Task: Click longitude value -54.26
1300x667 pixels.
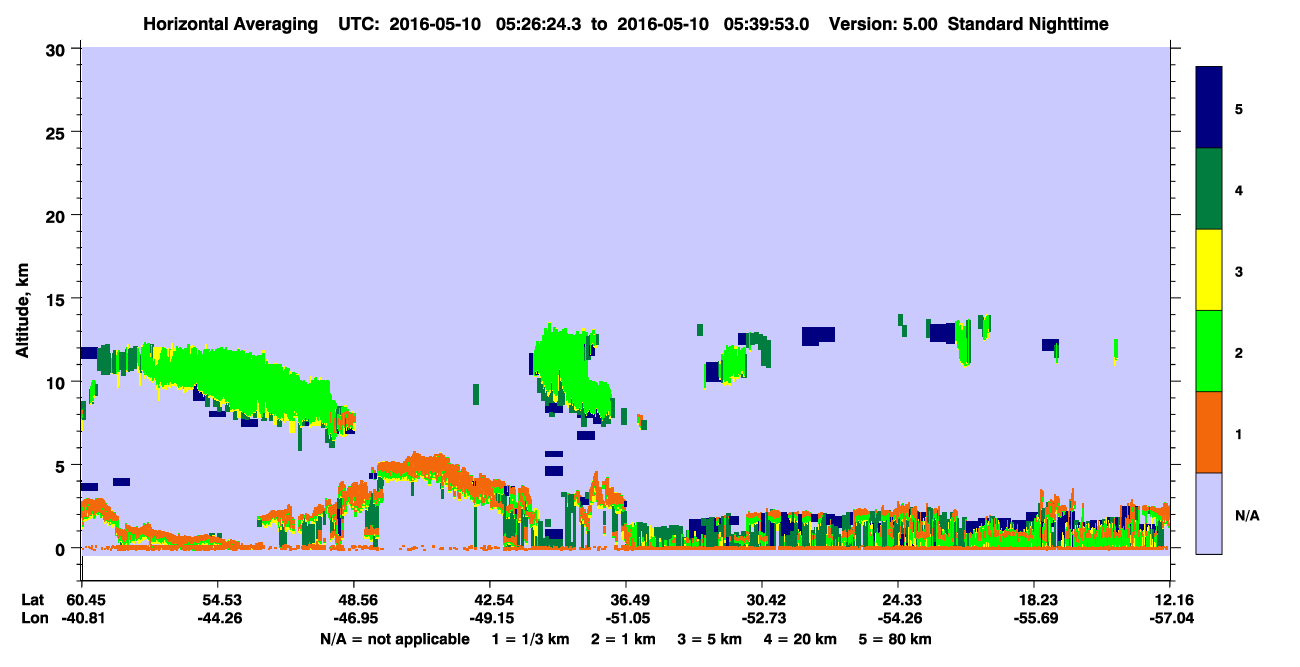Action: (x=898, y=618)
